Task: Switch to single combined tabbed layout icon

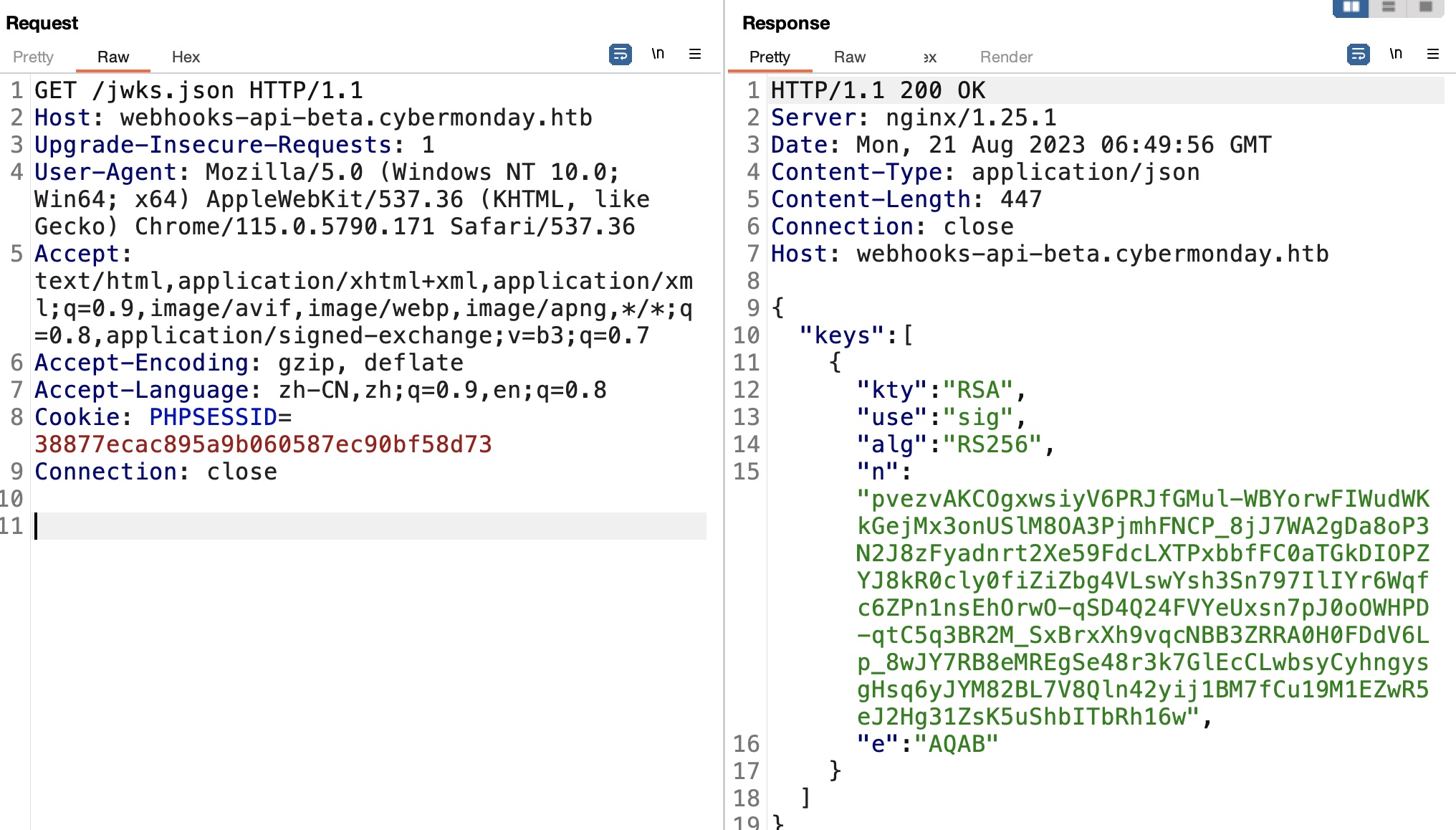Action: [x=1425, y=7]
